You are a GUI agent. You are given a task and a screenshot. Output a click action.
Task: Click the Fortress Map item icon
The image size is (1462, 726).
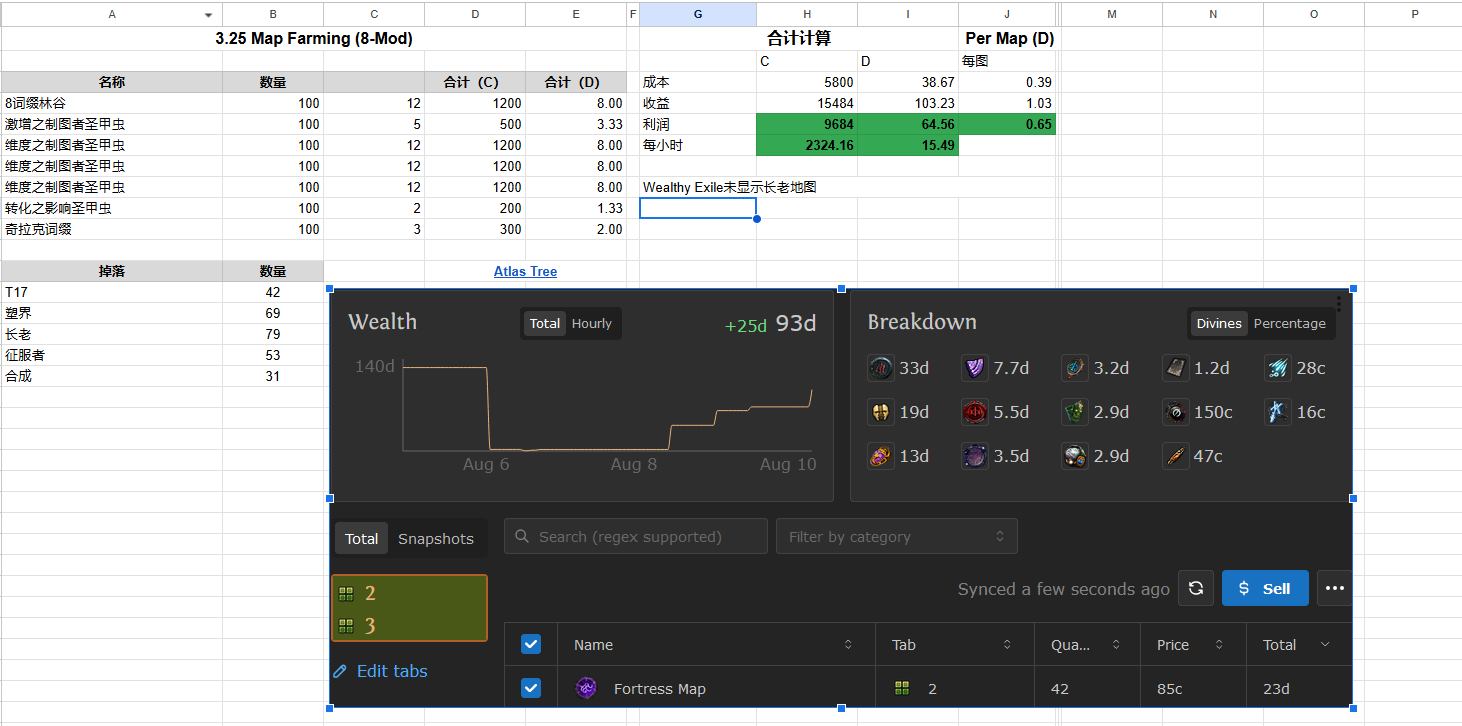[x=586, y=688]
